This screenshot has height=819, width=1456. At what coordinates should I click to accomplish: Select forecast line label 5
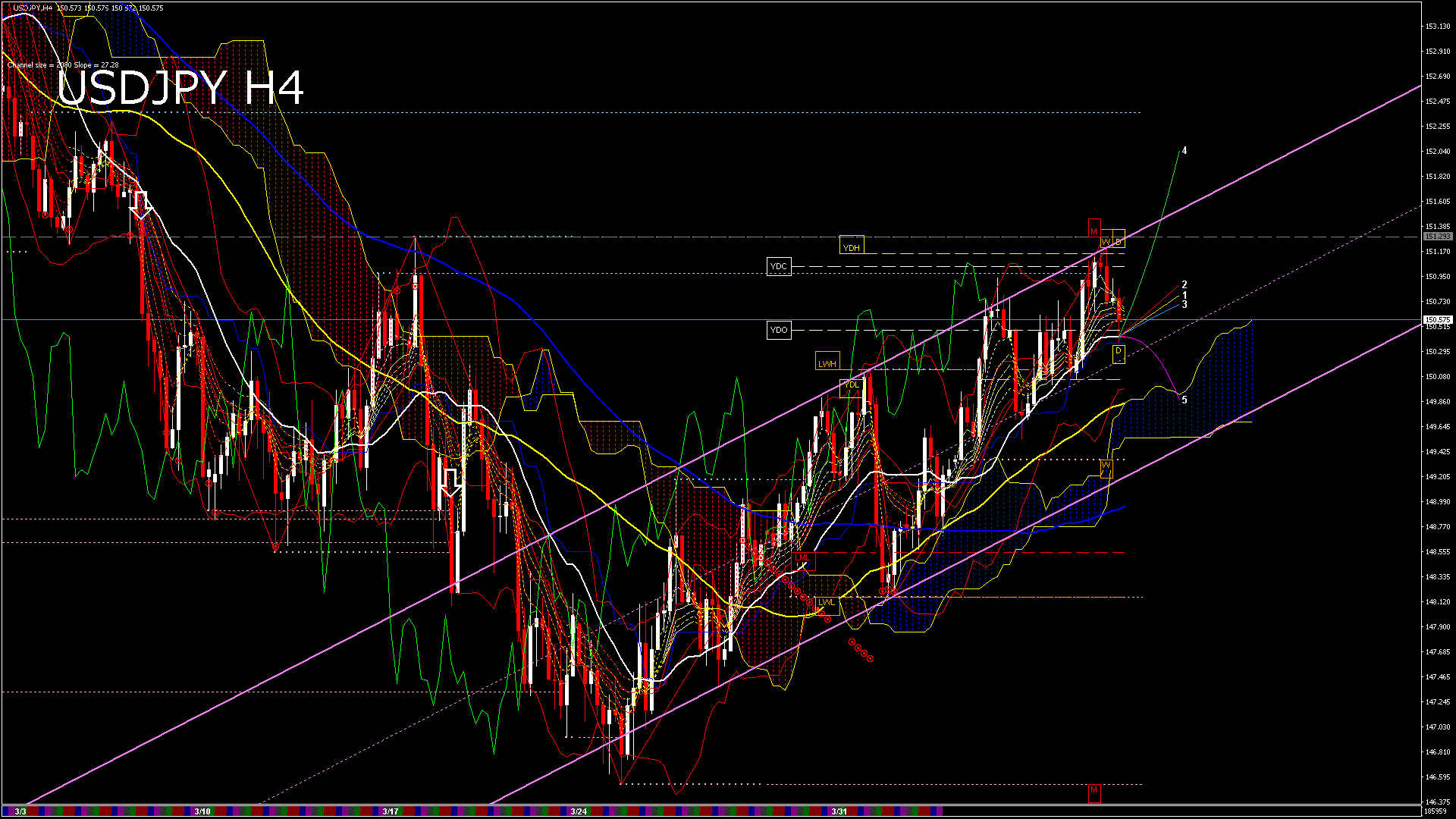[1185, 400]
